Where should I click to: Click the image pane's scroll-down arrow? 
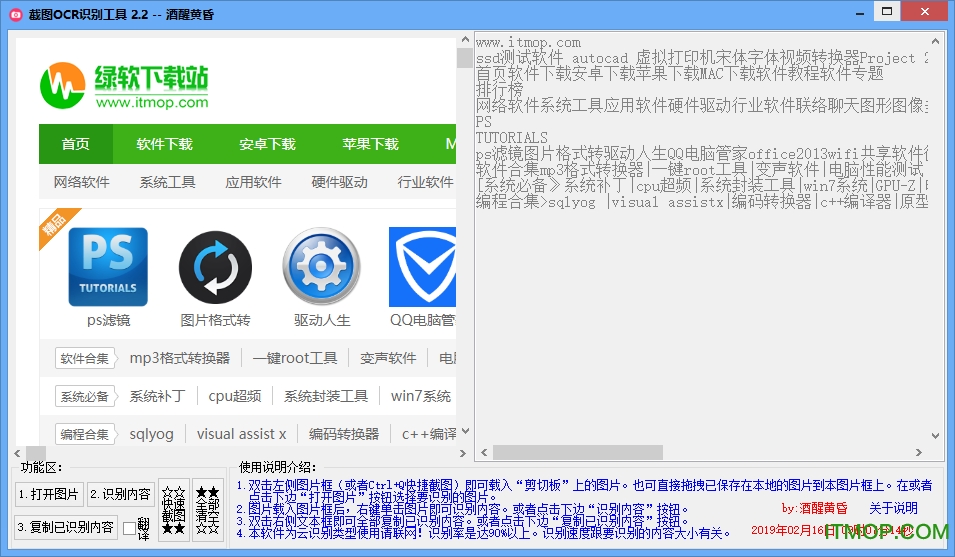coord(465,431)
